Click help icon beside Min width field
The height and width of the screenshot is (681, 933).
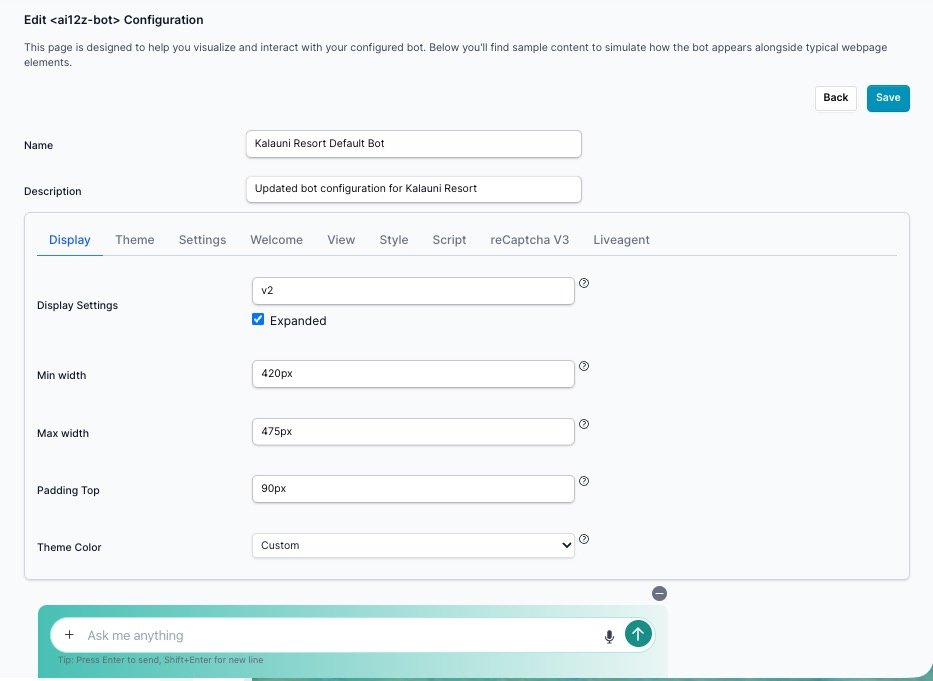click(584, 366)
